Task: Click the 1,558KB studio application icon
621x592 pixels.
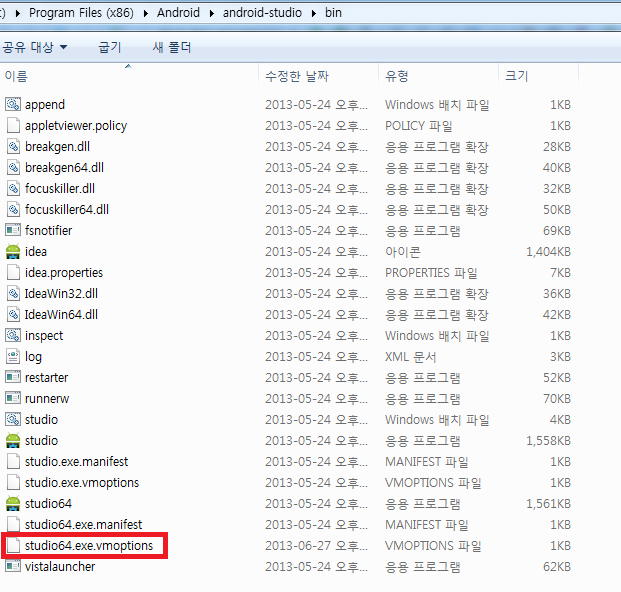Action: pos(13,440)
